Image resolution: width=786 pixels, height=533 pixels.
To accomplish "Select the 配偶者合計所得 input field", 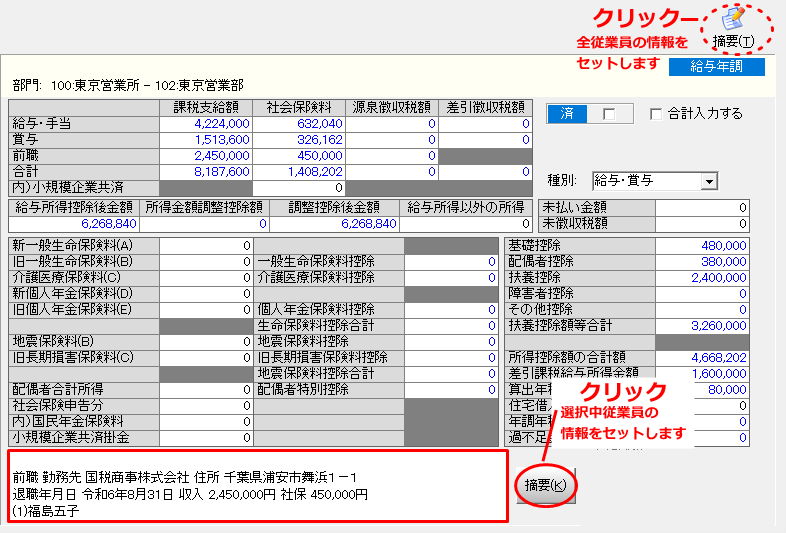I will click(x=205, y=389).
